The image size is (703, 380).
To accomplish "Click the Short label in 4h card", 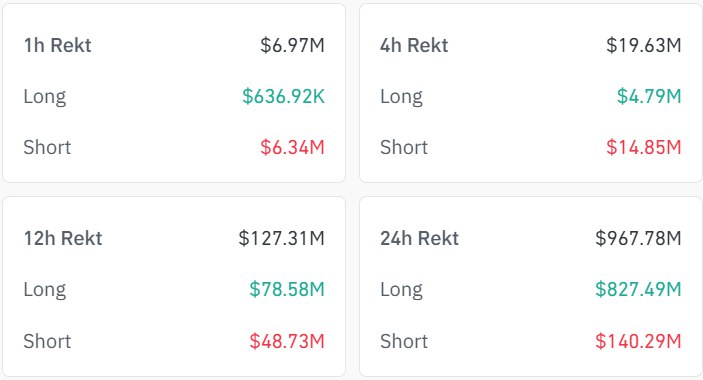I will (404, 147).
